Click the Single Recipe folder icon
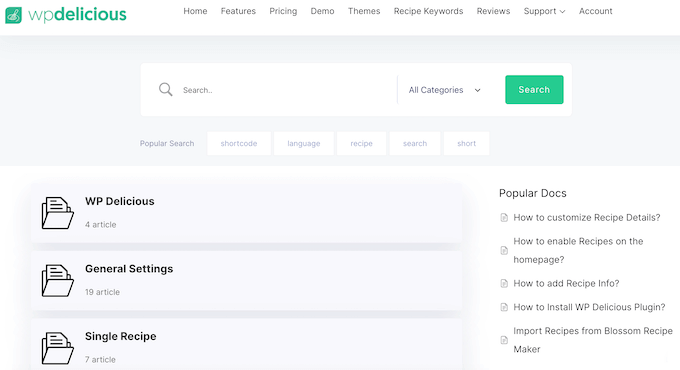 click(x=57, y=348)
